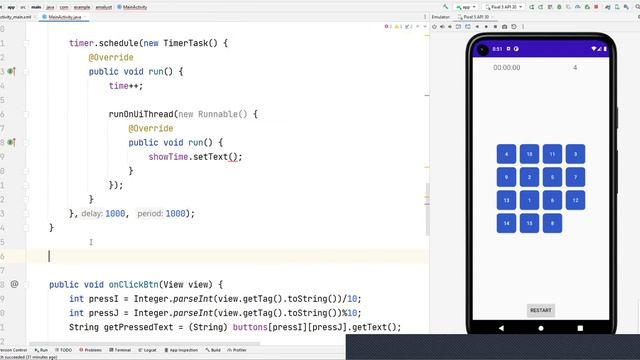Click the example breadcrumb segment
The height and width of the screenshot is (360, 640).
point(82,7)
